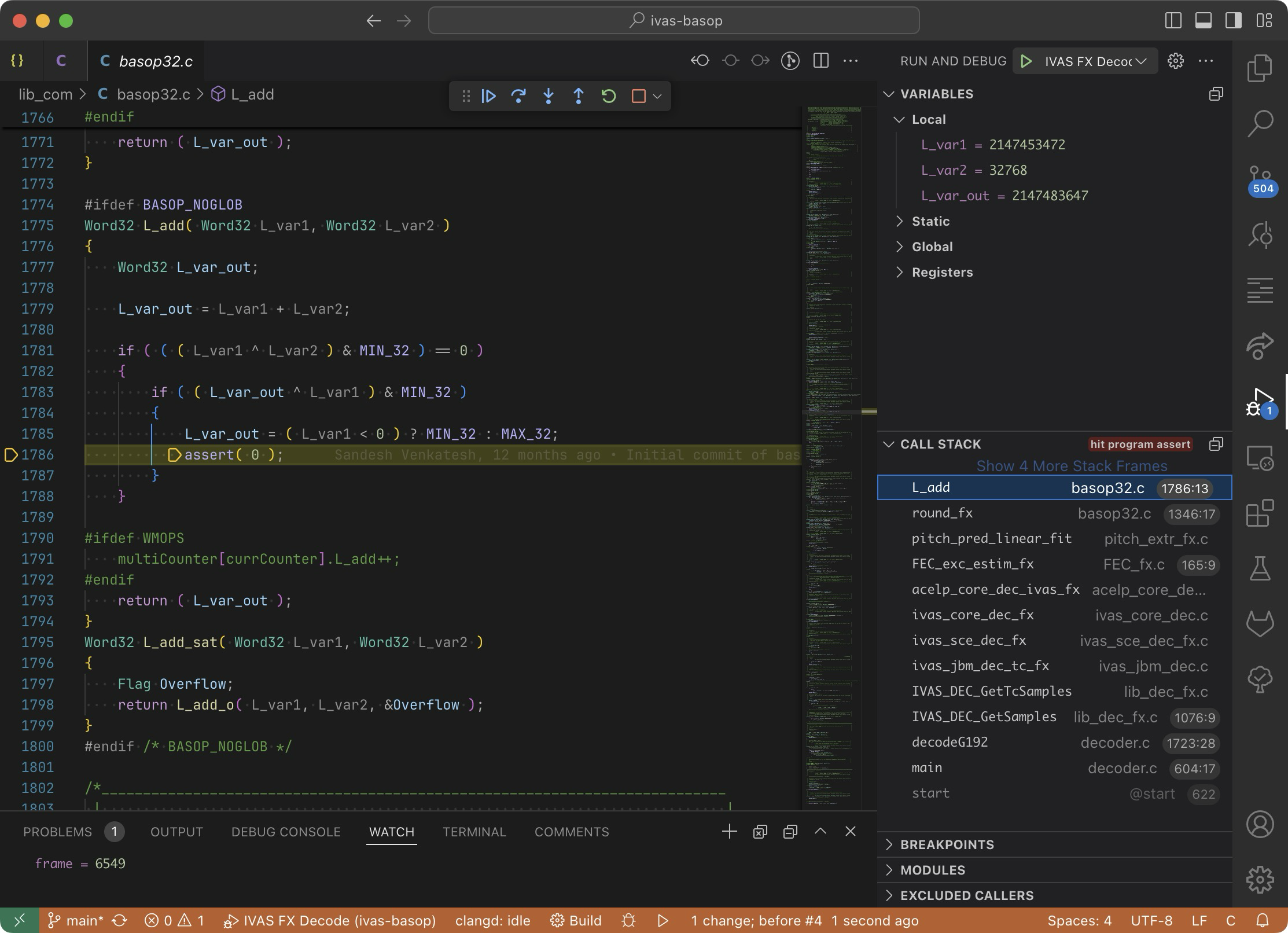This screenshot has width=1288, height=933.
Task: Open the IVAS FX Decode configuration dropdown
Action: coord(1087,61)
